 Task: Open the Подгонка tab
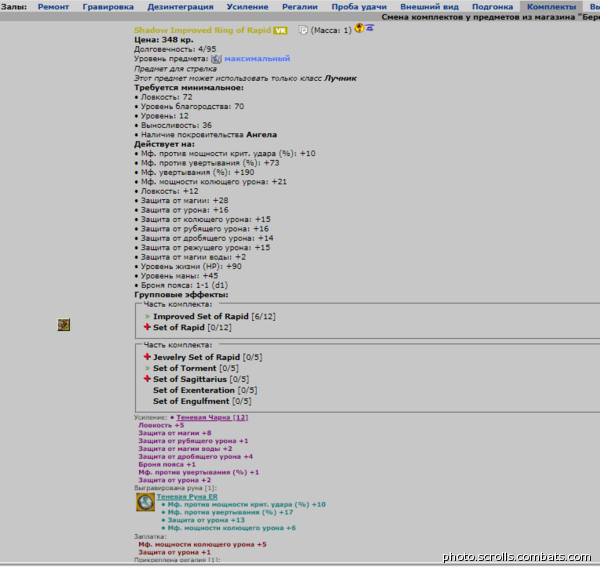(492, 7)
